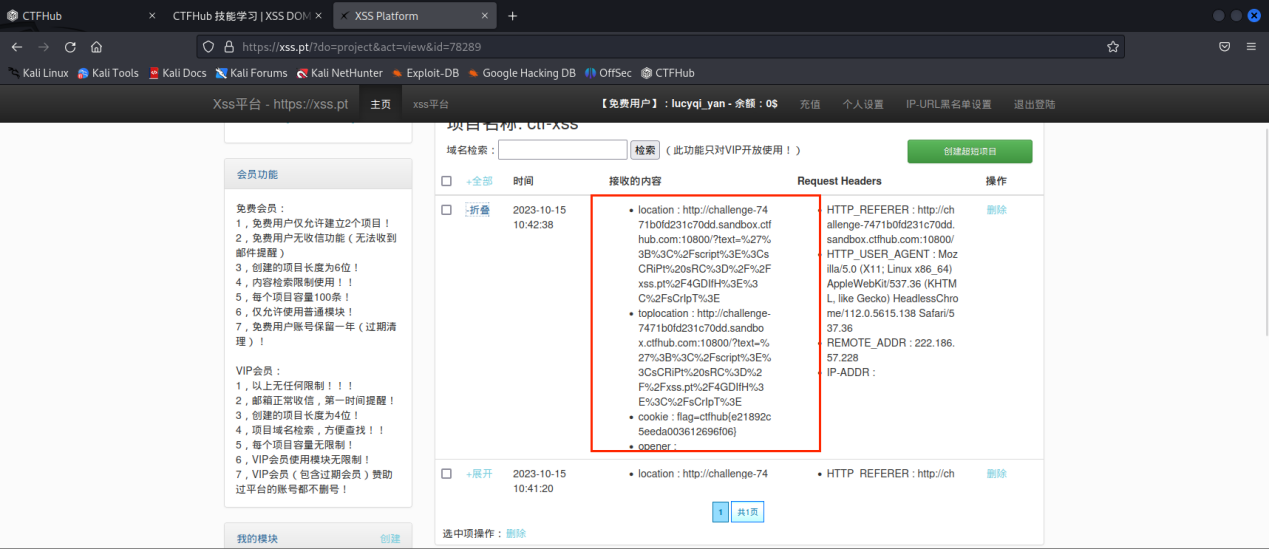Click the 检索 search button

645,150
